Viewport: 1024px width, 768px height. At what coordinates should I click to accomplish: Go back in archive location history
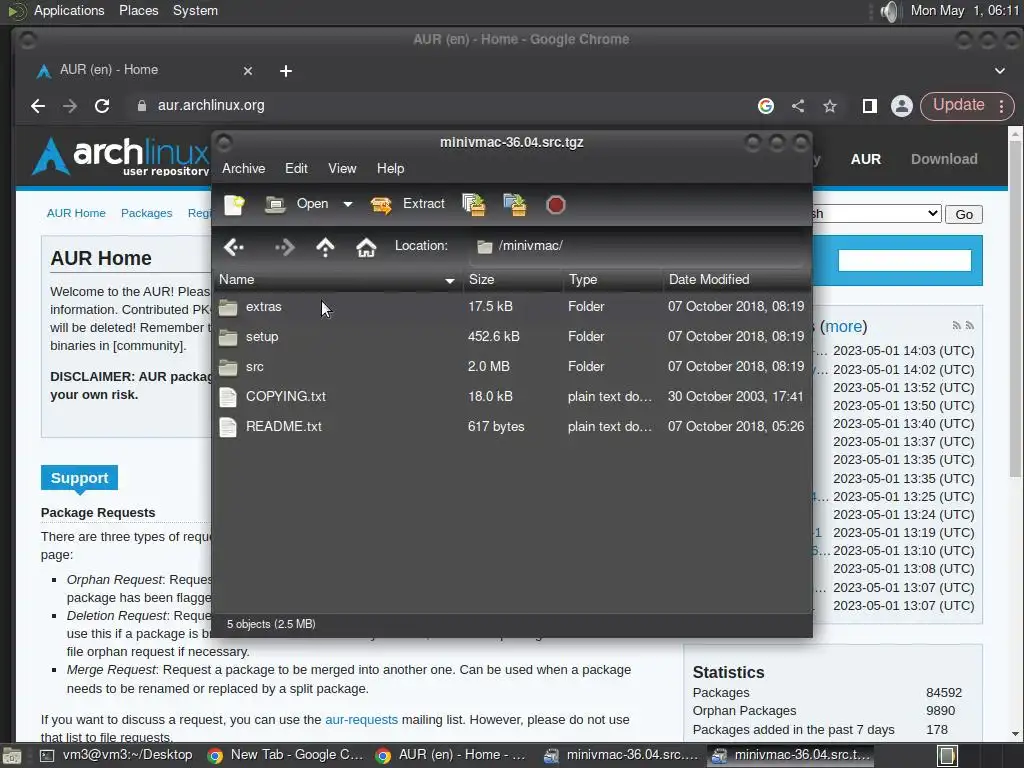coord(234,247)
